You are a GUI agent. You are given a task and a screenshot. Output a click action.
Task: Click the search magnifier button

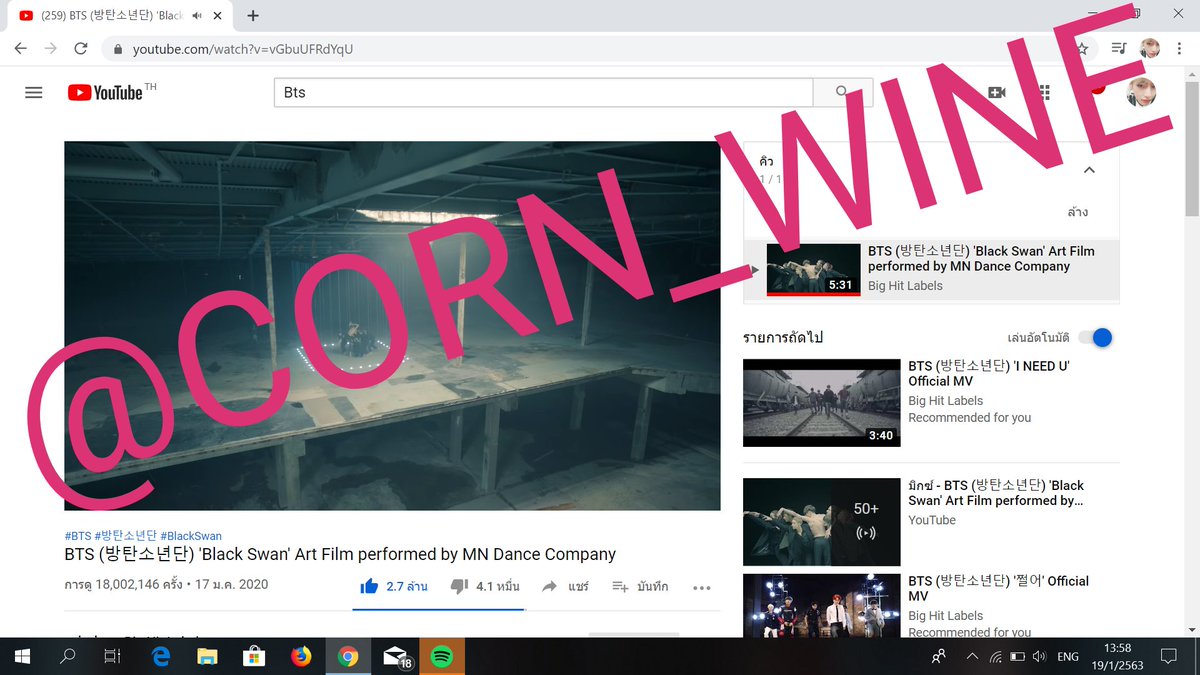pos(843,92)
